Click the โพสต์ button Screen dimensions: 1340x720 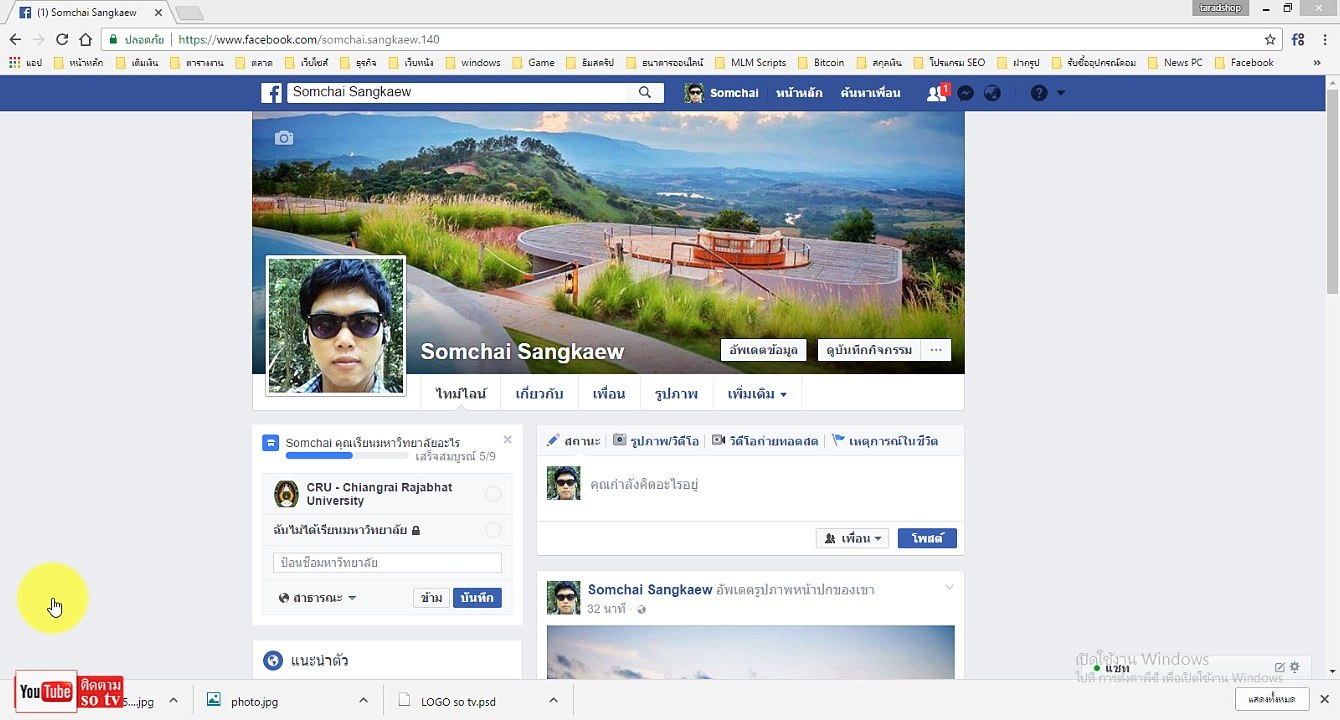click(927, 538)
